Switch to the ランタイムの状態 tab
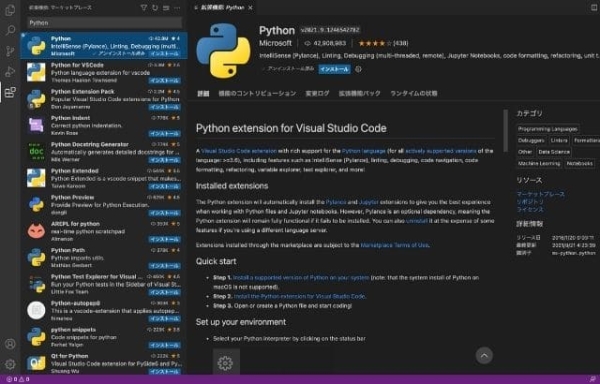Image resolution: width=600 pixels, height=384 pixels. pyautogui.click(x=414, y=93)
